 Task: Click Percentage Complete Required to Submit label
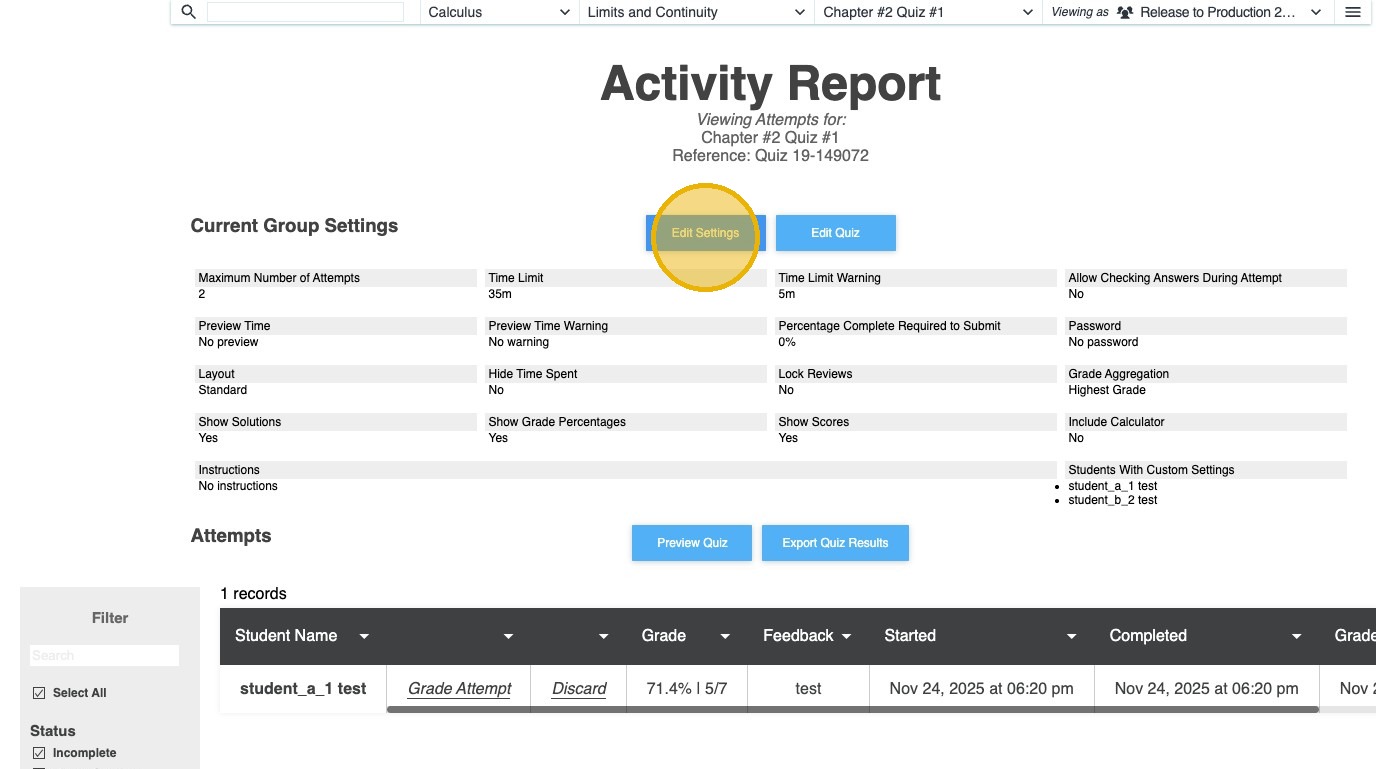coord(889,326)
